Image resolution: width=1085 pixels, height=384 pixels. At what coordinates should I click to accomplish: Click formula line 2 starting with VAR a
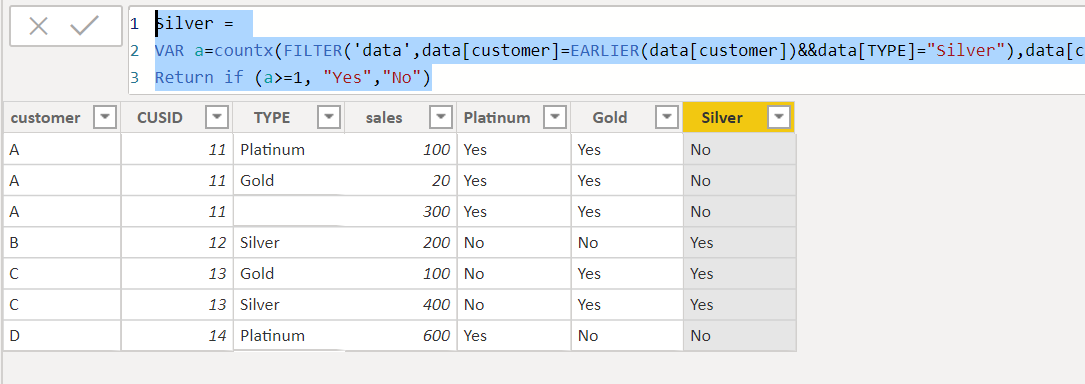[619, 51]
